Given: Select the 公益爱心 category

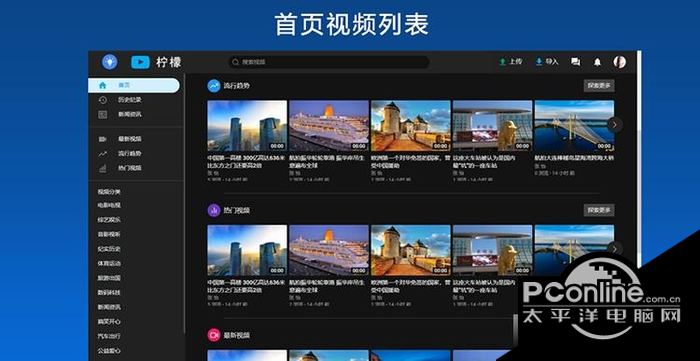Looking at the screenshot, I should tap(109, 351).
